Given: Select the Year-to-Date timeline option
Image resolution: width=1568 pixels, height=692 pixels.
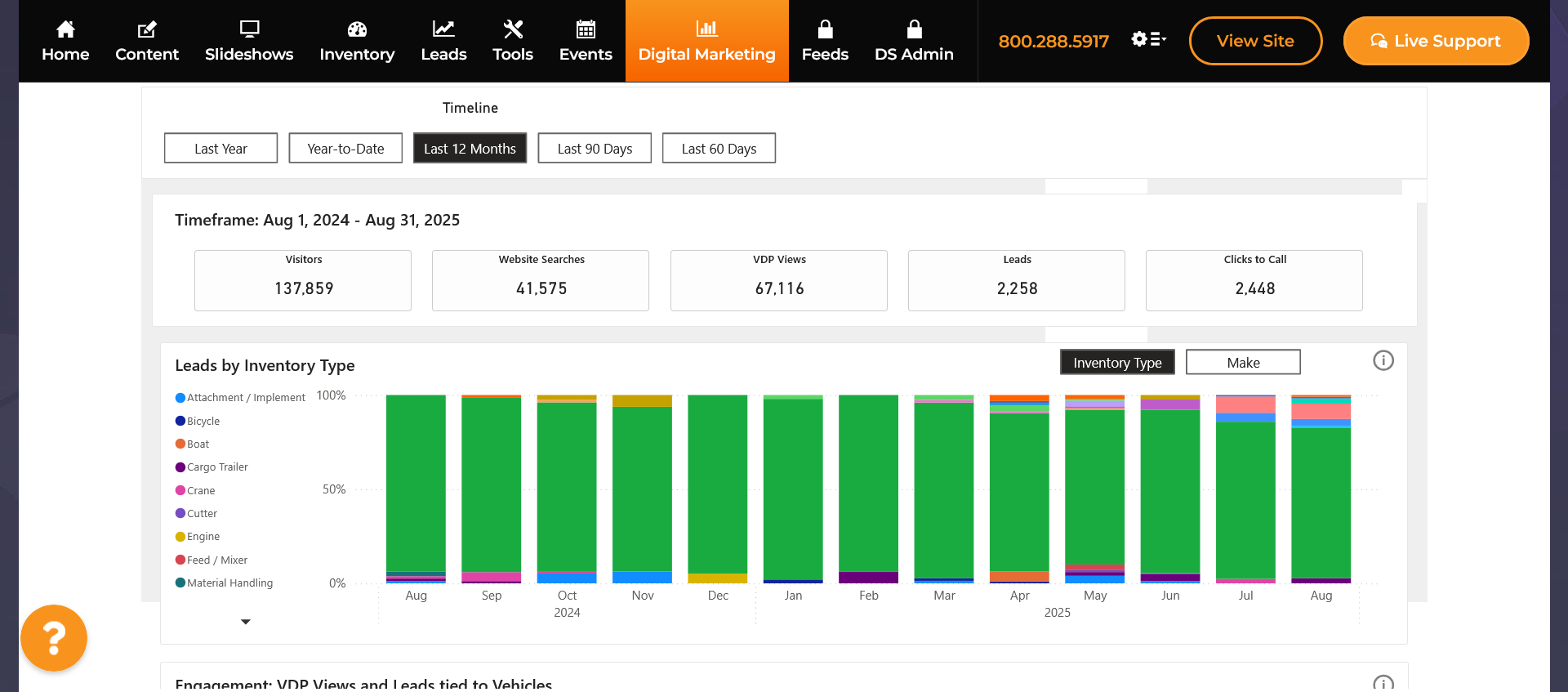Looking at the screenshot, I should tap(345, 148).
